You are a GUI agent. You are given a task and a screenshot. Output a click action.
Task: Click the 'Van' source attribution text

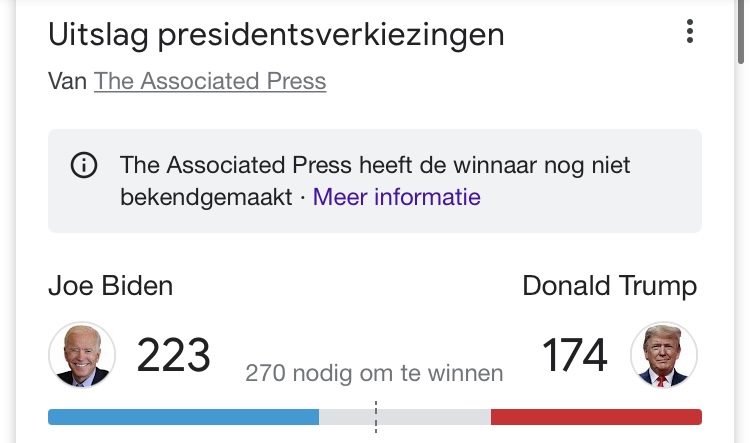coord(67,80)
